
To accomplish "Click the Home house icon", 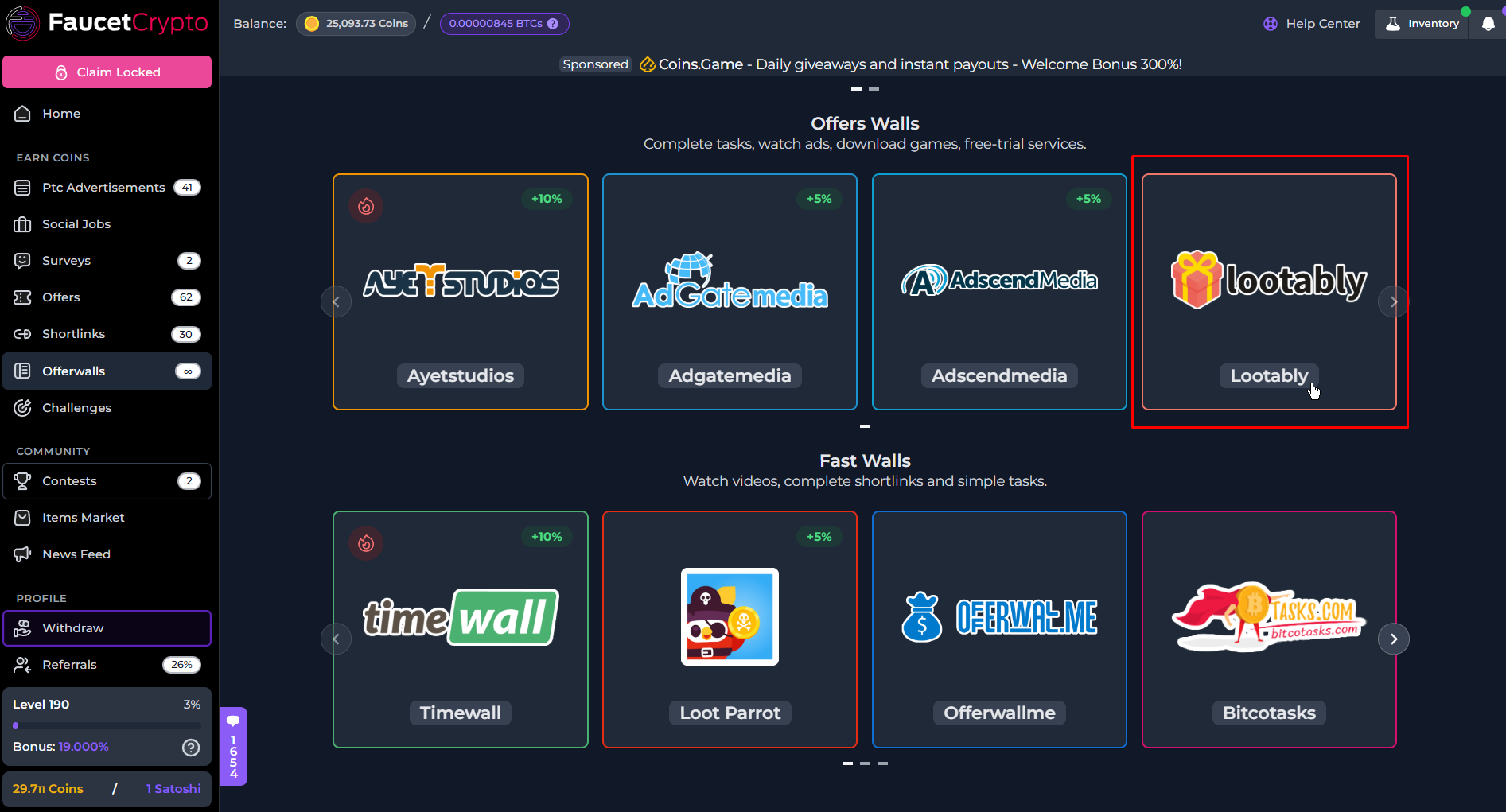I will point(22,114).
